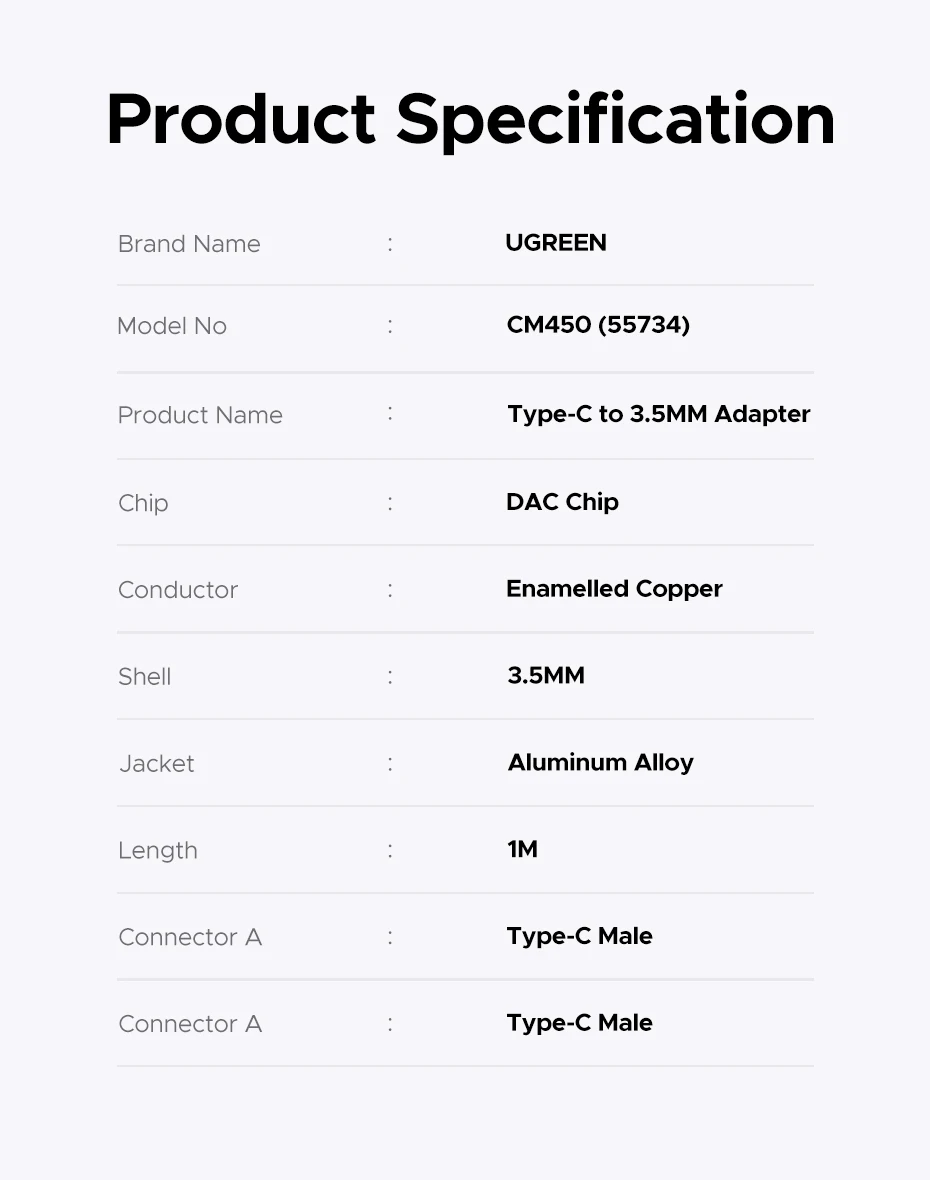The height and width of the screenshot is (1180, 930).
Task: Select the Brand Name label
Action: (189, 244)
